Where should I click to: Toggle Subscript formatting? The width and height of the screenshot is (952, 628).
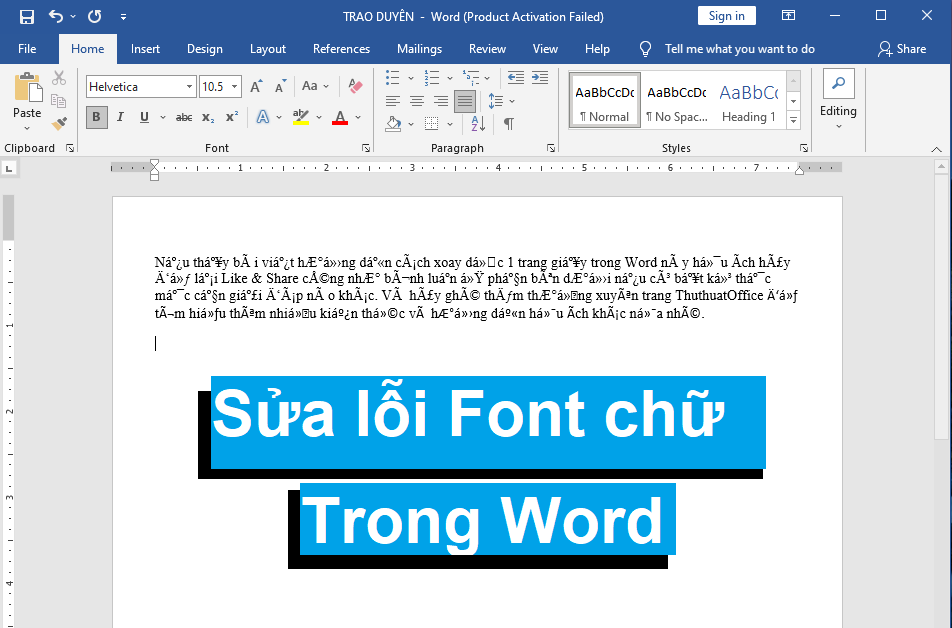point(208,117)
